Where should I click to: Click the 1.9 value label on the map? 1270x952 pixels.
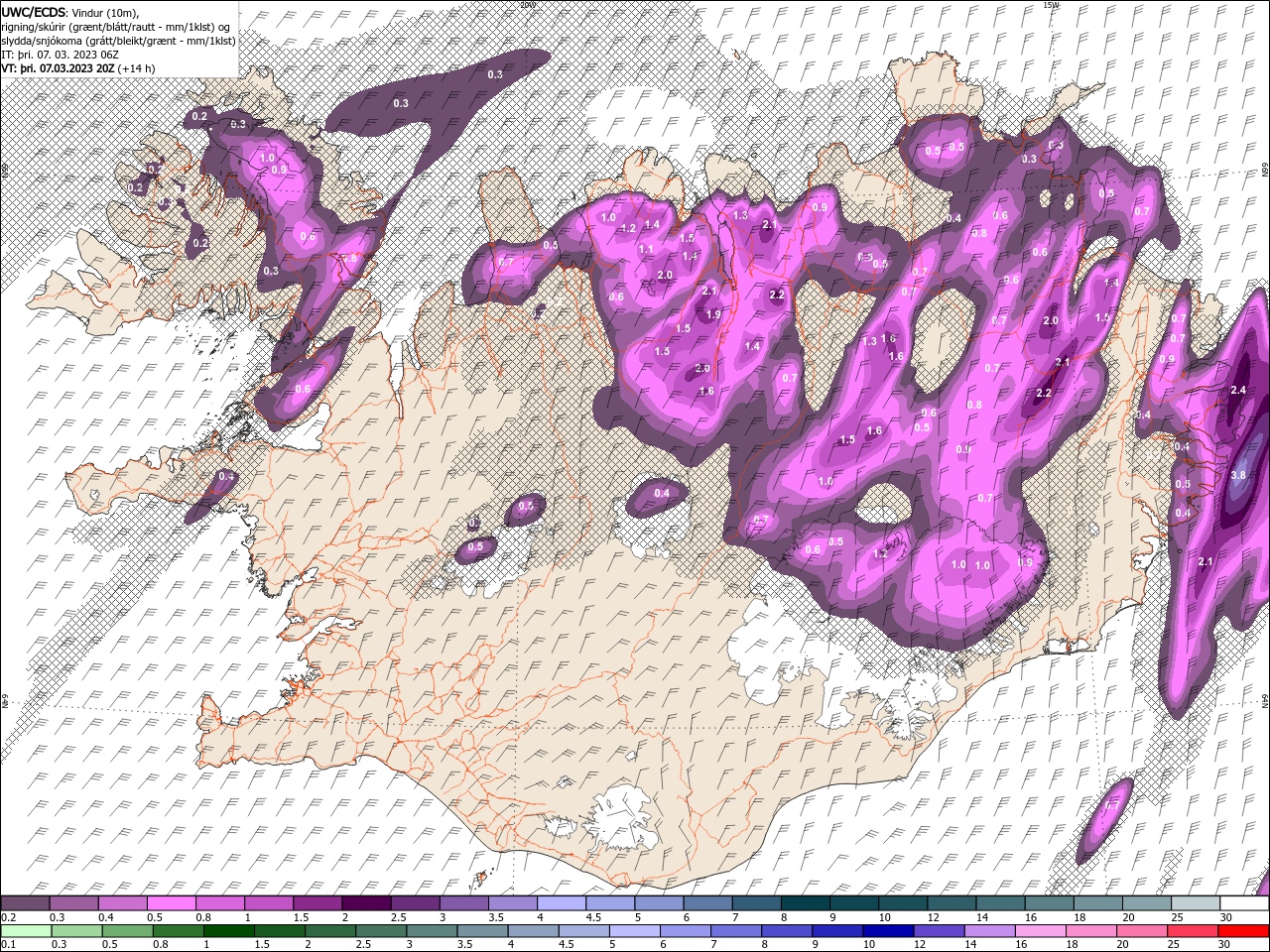point(713,314)
